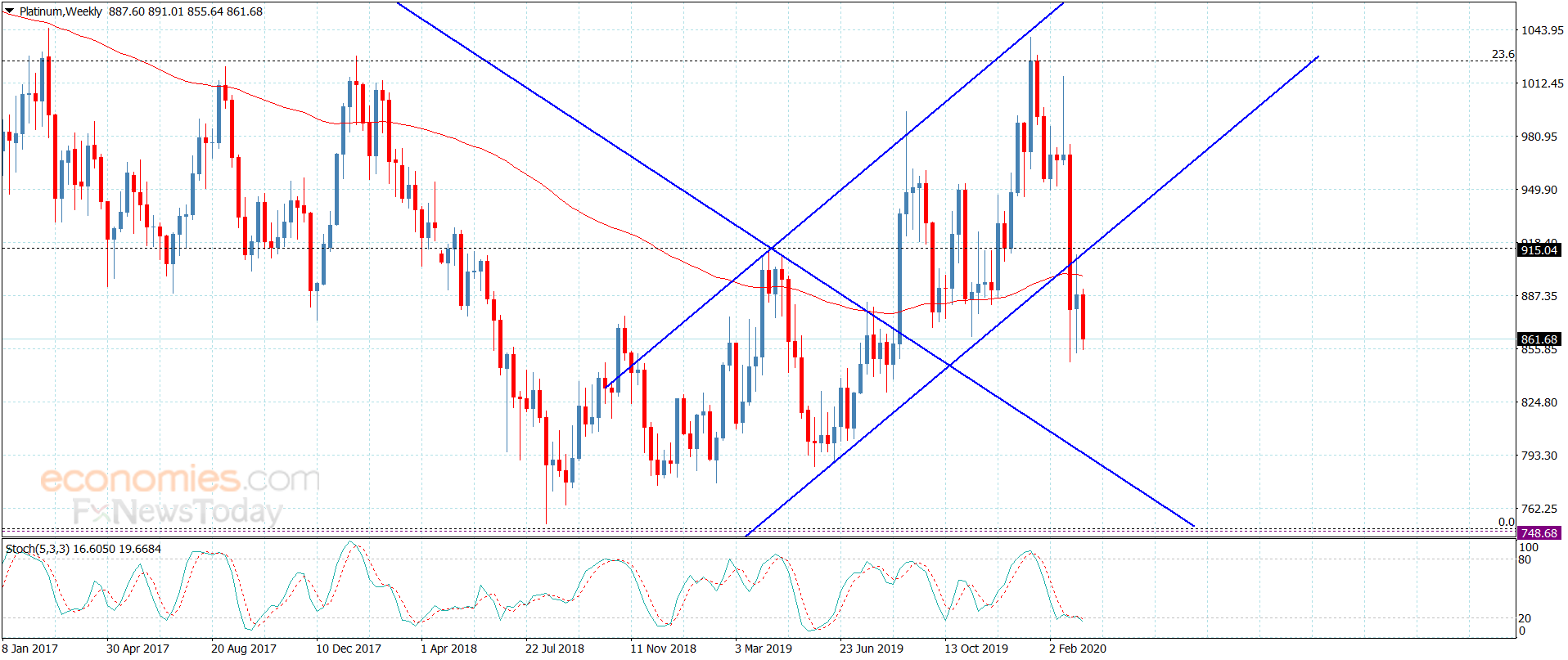1568x660 pixels.
Task: Click the 23 Jun 2019 date label
Action: tap(872, 649)
